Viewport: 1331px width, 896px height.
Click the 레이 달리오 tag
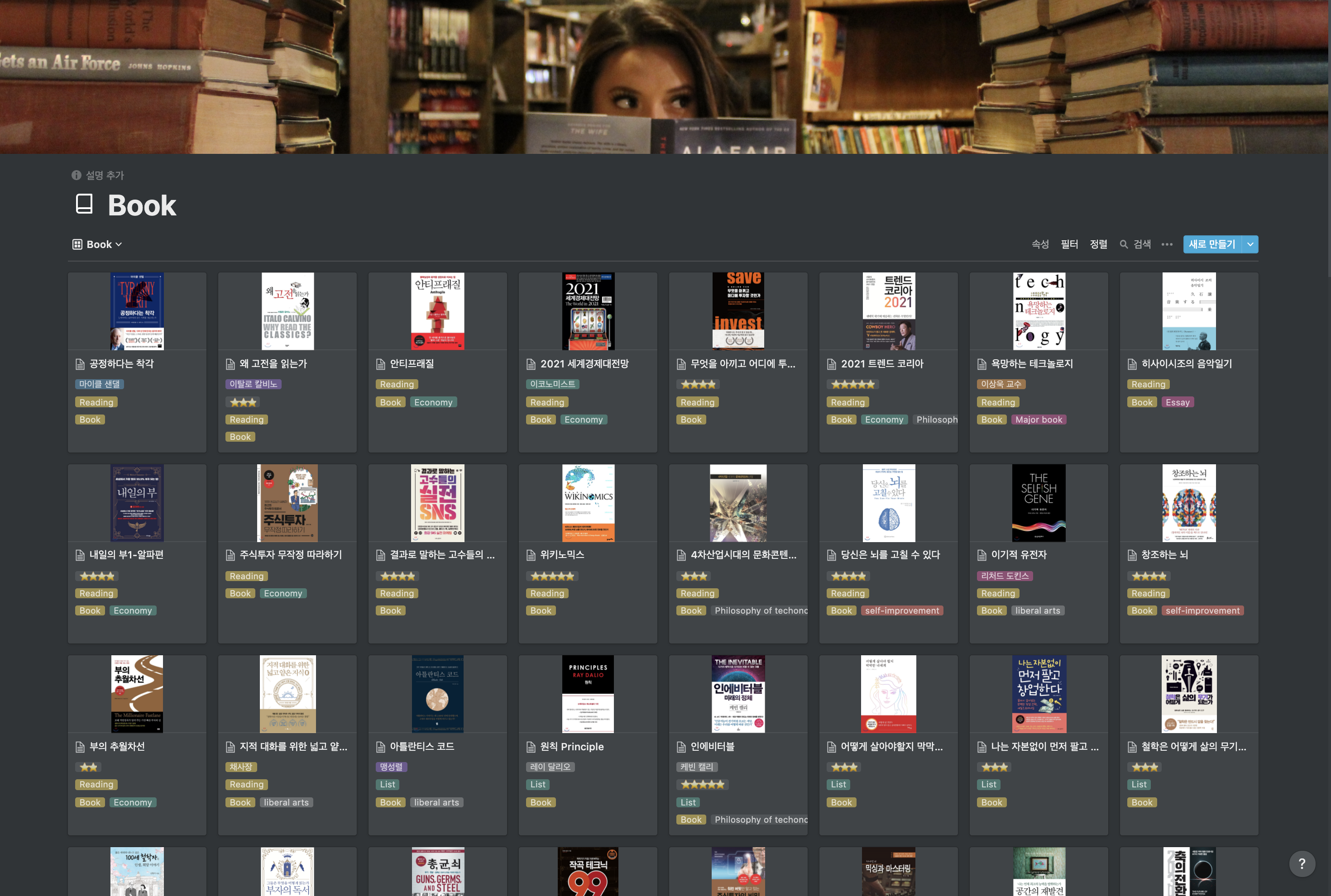click(x=550, y=767)
